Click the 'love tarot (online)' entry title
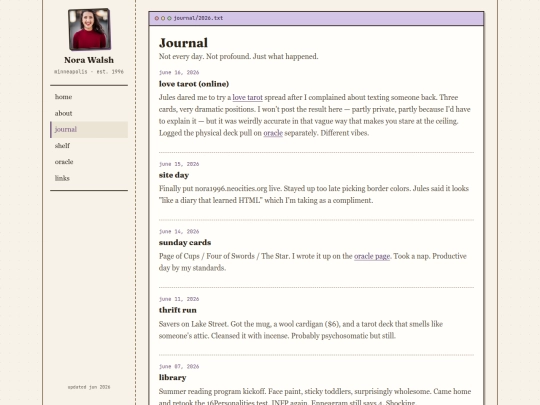Image resolution: width=540 pixels, height=405 pixels. pyautogui.click(x=194, y=84)
